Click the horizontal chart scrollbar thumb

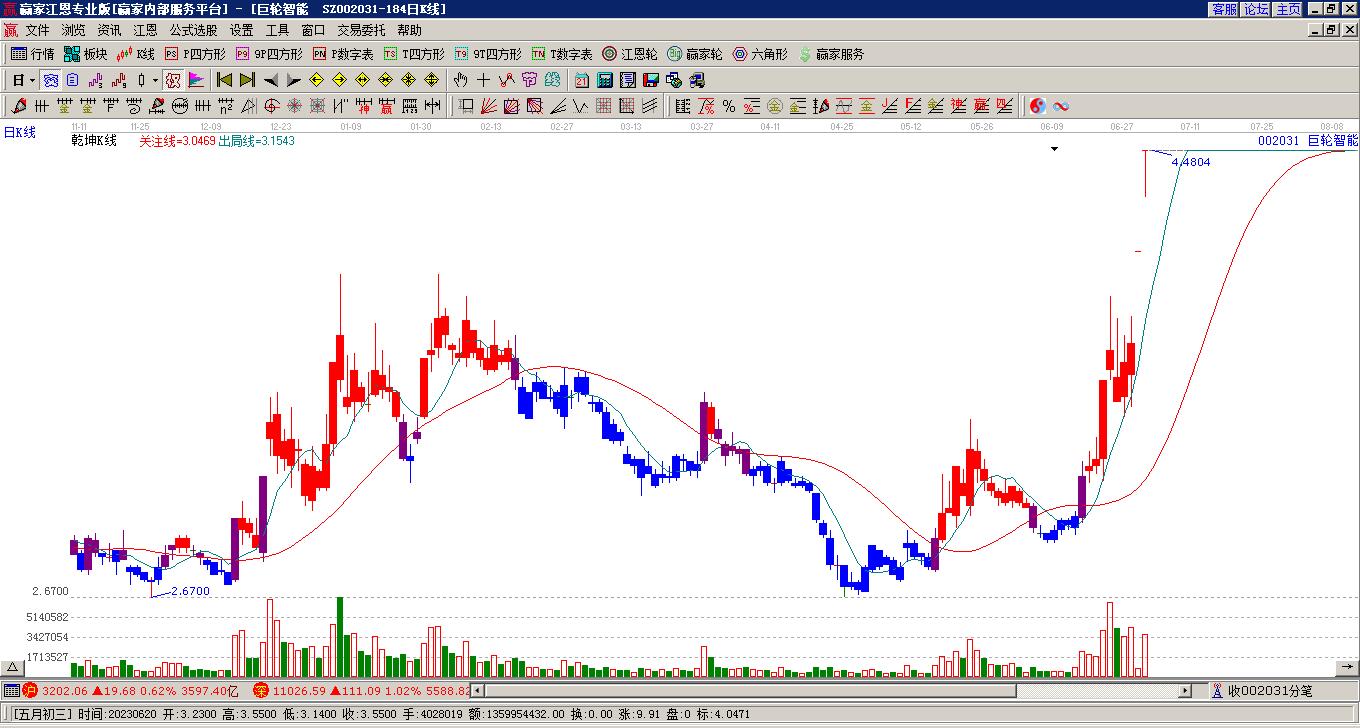pos(750,691)
